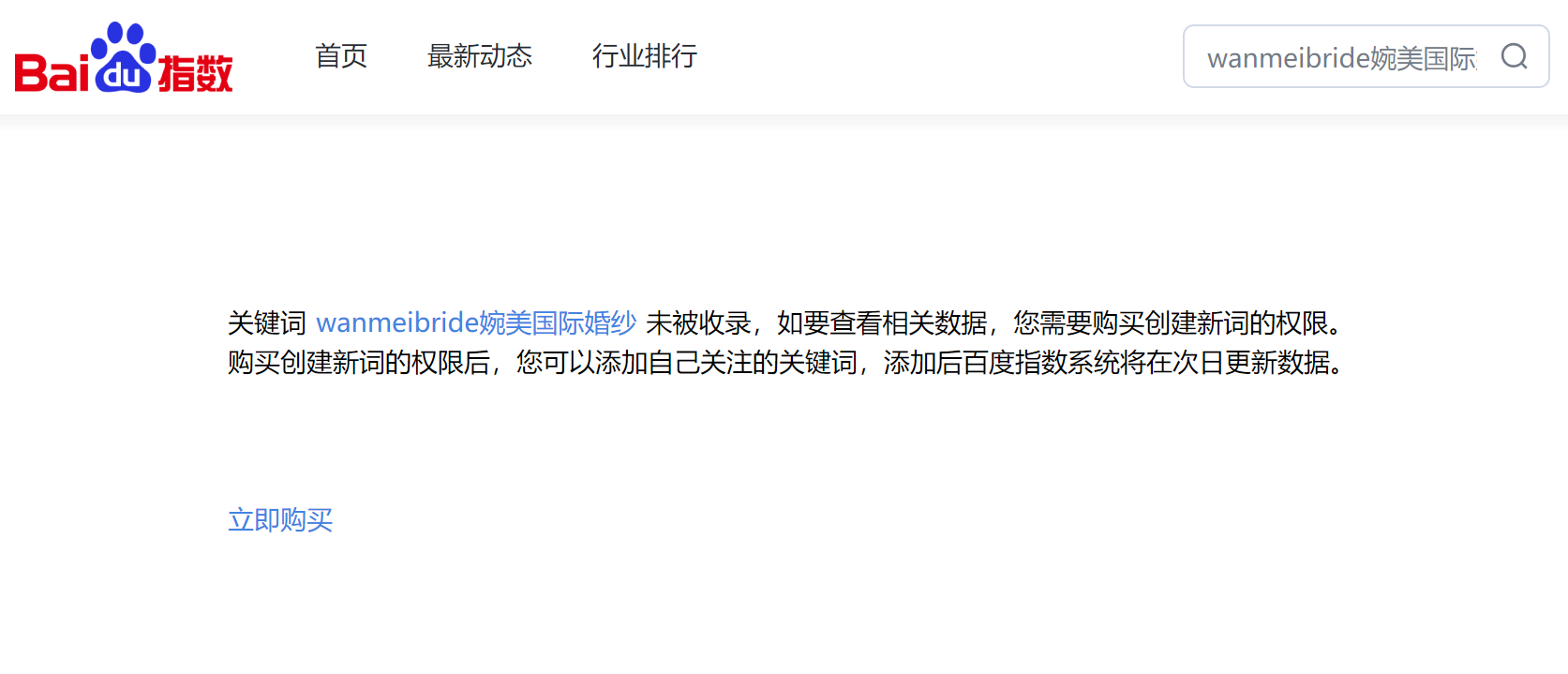Click empty header space between 行业排行 and search box
This screenshot has height=674, width=1568.
click(x=937, y=56)
